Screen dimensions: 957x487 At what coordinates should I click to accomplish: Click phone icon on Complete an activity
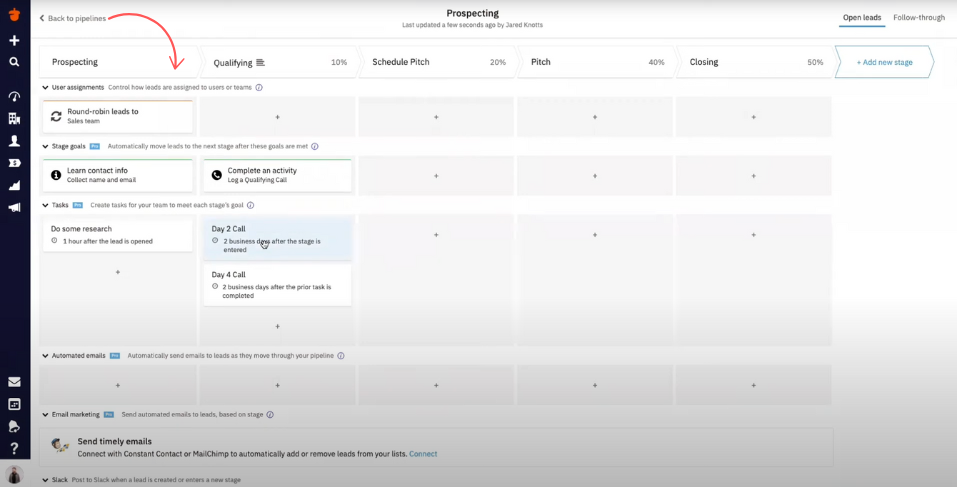216,175
